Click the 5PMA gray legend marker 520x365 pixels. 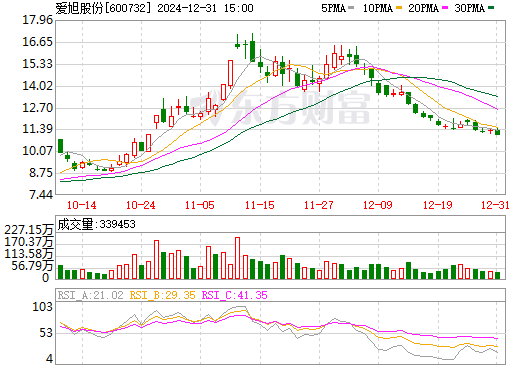pos(351,8)
